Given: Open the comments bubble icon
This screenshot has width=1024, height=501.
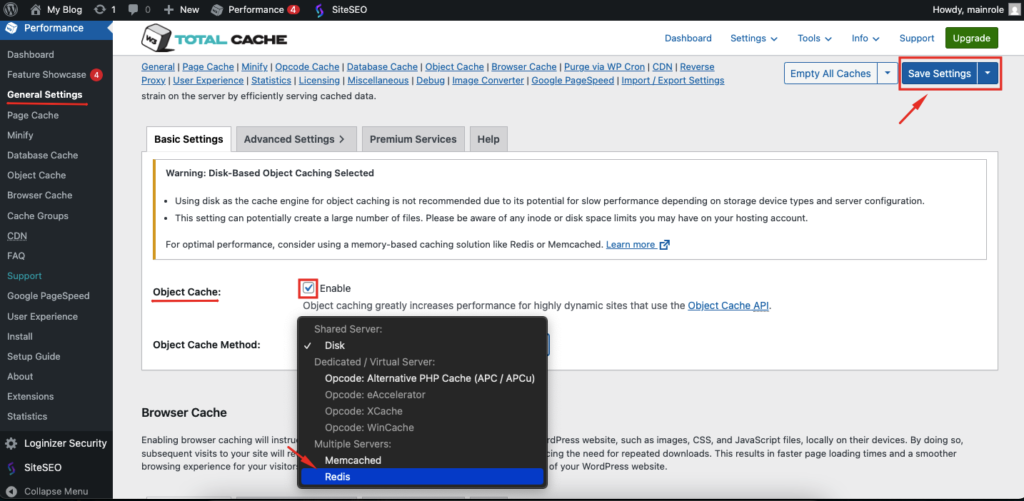Looking at the screenshot, I should pos(133,10).
